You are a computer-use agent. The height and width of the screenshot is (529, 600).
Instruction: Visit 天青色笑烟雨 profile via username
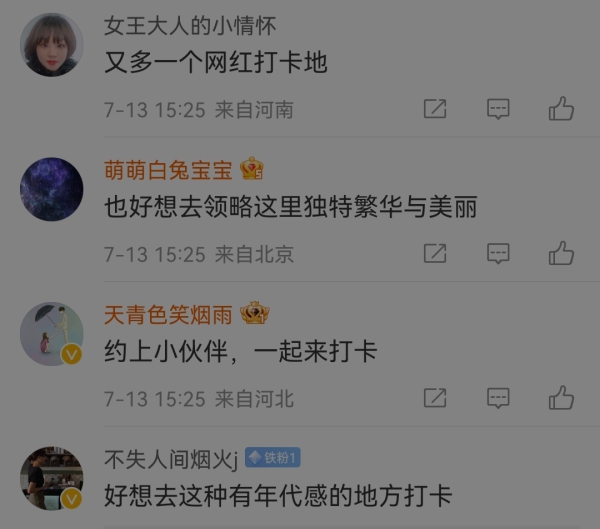click(x=168, y=315)
